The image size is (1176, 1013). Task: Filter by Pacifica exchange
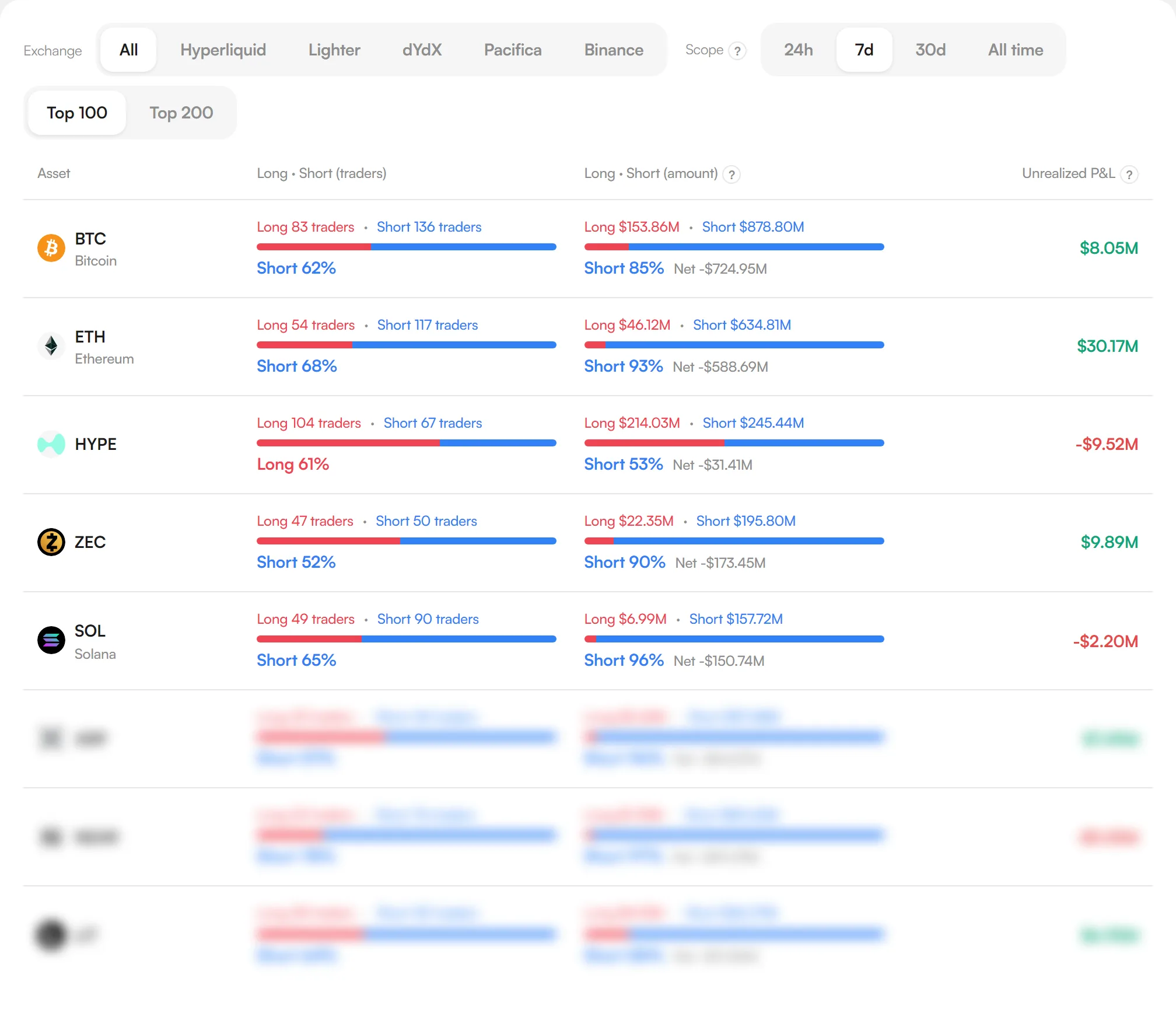coord(513,50)
